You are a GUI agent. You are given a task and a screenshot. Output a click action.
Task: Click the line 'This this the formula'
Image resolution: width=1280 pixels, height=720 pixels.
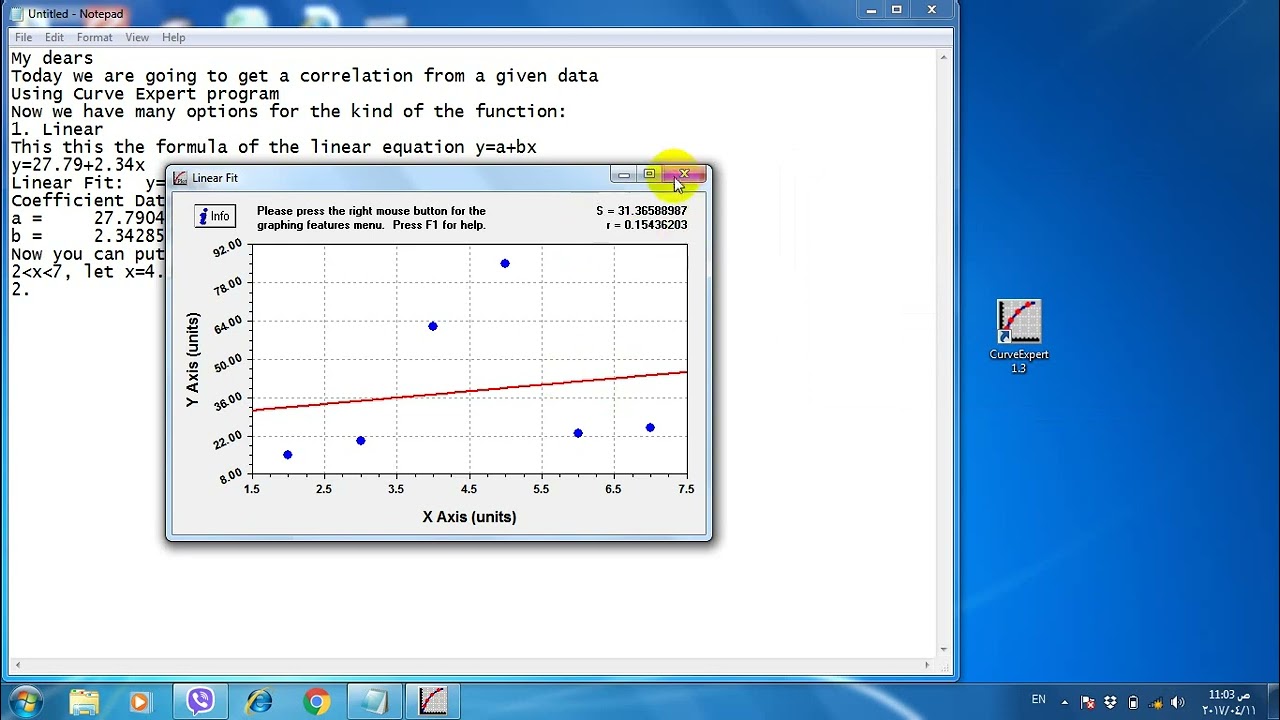tap(274, 147)
